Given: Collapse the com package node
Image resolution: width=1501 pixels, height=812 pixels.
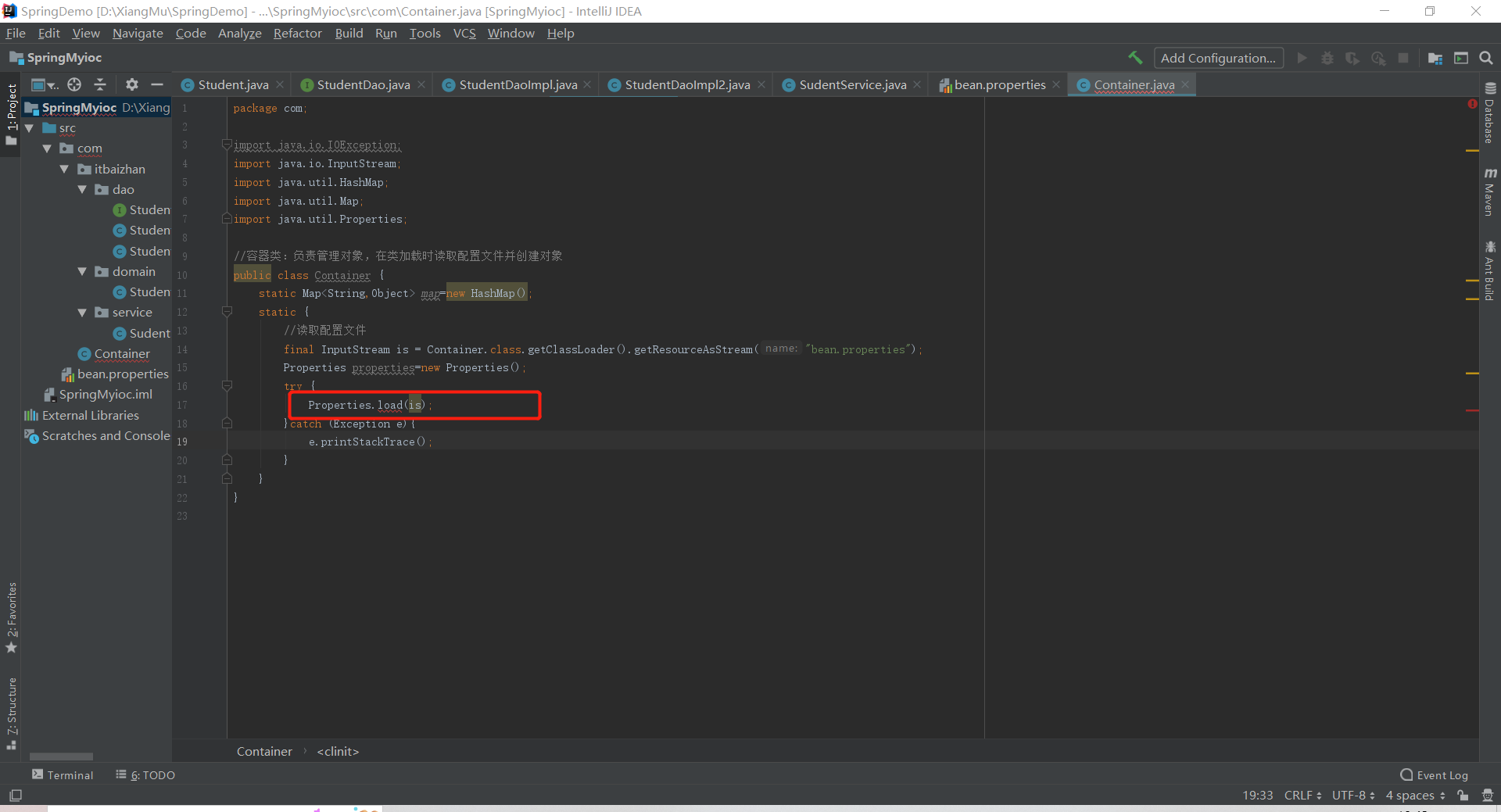Looking at the screenshot, I should pyautogui.click(x=47, y=148).
